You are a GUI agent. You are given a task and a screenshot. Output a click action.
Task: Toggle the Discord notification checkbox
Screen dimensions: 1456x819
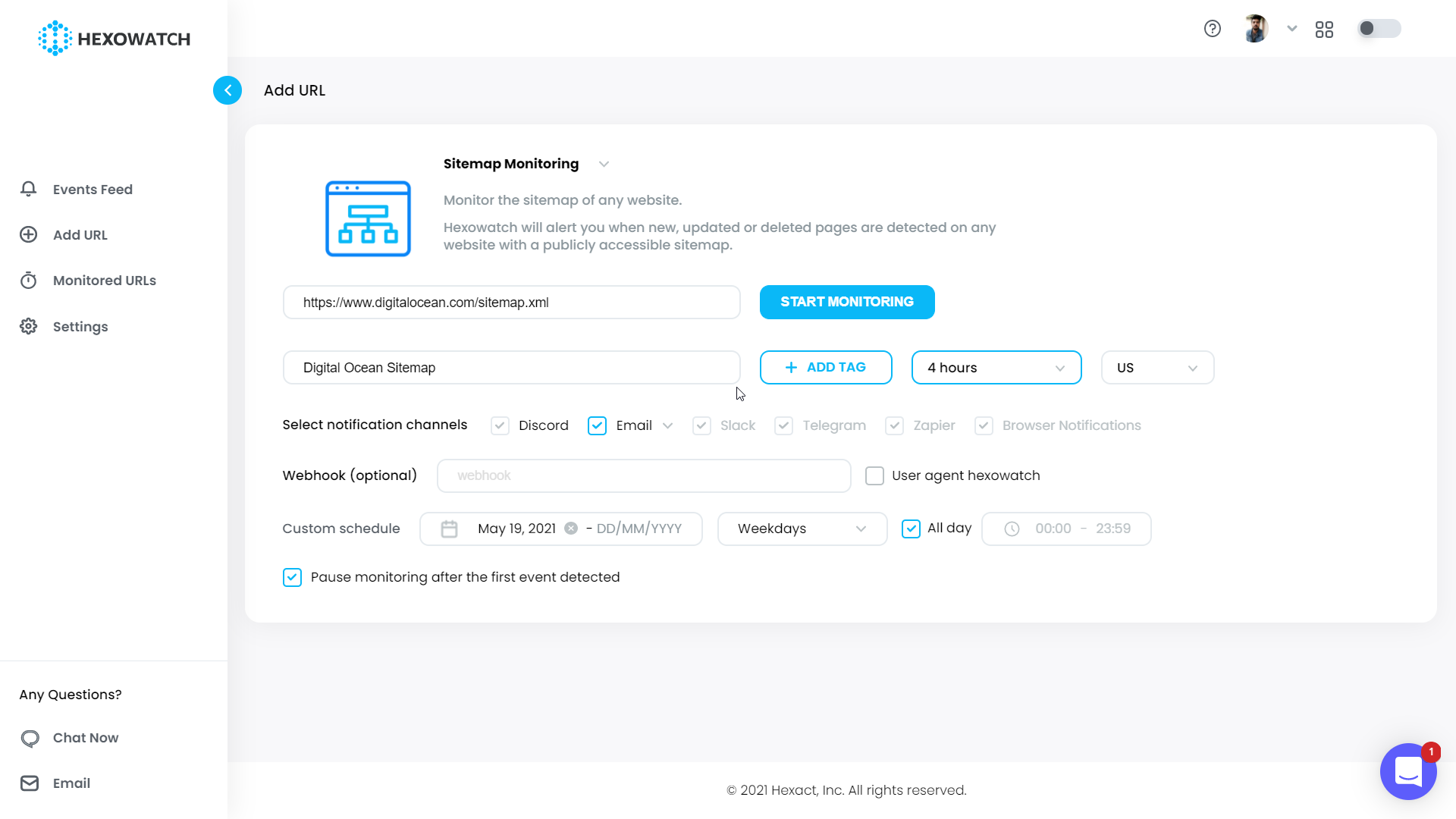click(x=500, y=425)
